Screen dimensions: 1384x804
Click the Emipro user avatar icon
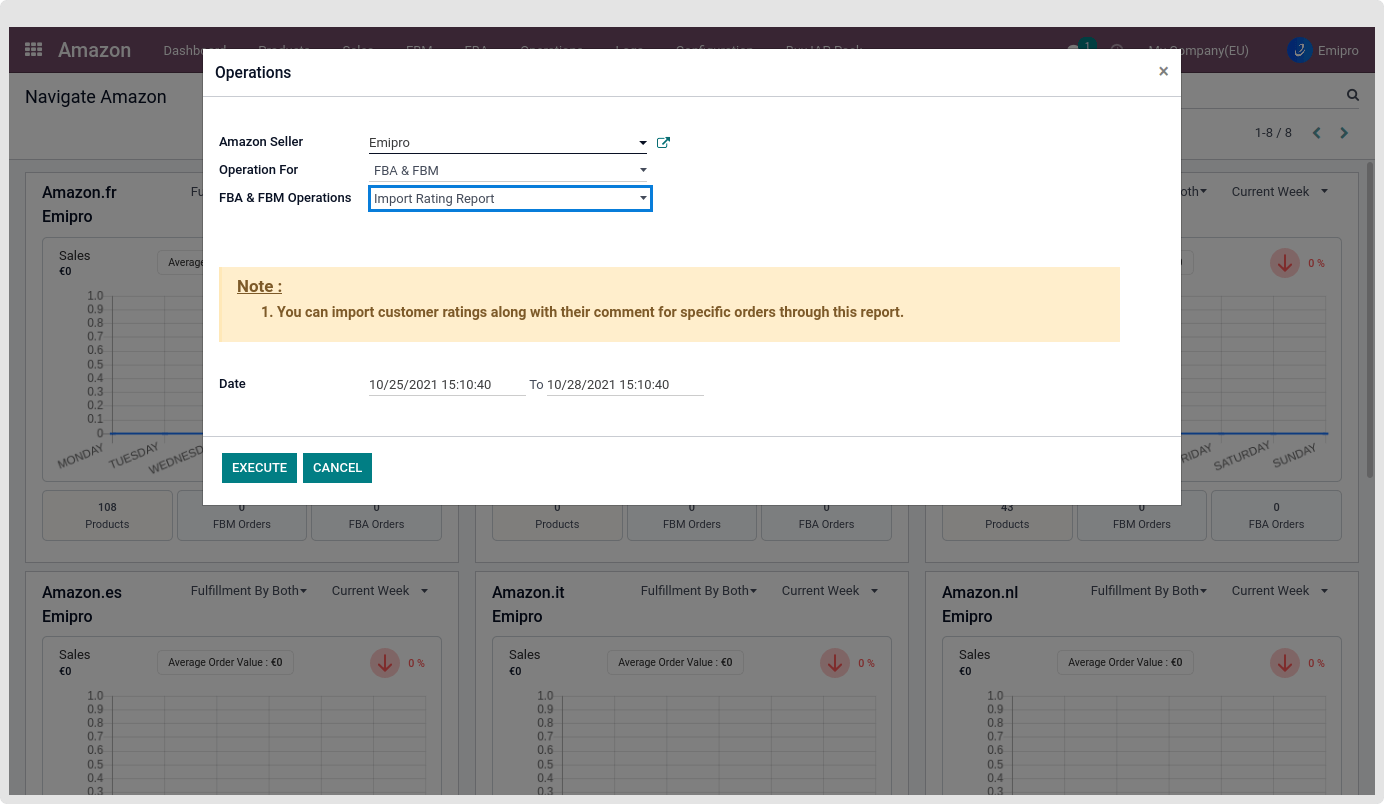(1300, 50)
